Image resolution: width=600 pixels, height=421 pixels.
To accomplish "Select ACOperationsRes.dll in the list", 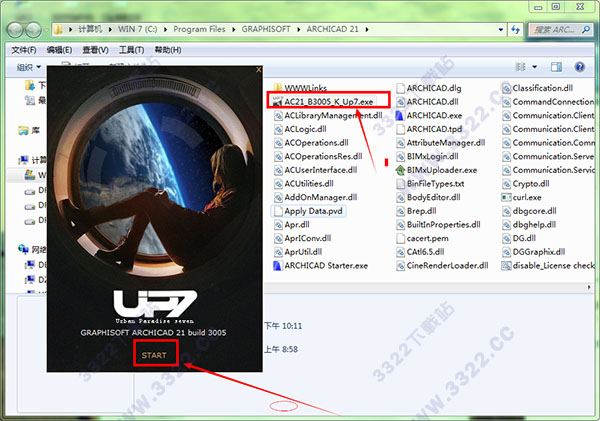I will 318,157.
